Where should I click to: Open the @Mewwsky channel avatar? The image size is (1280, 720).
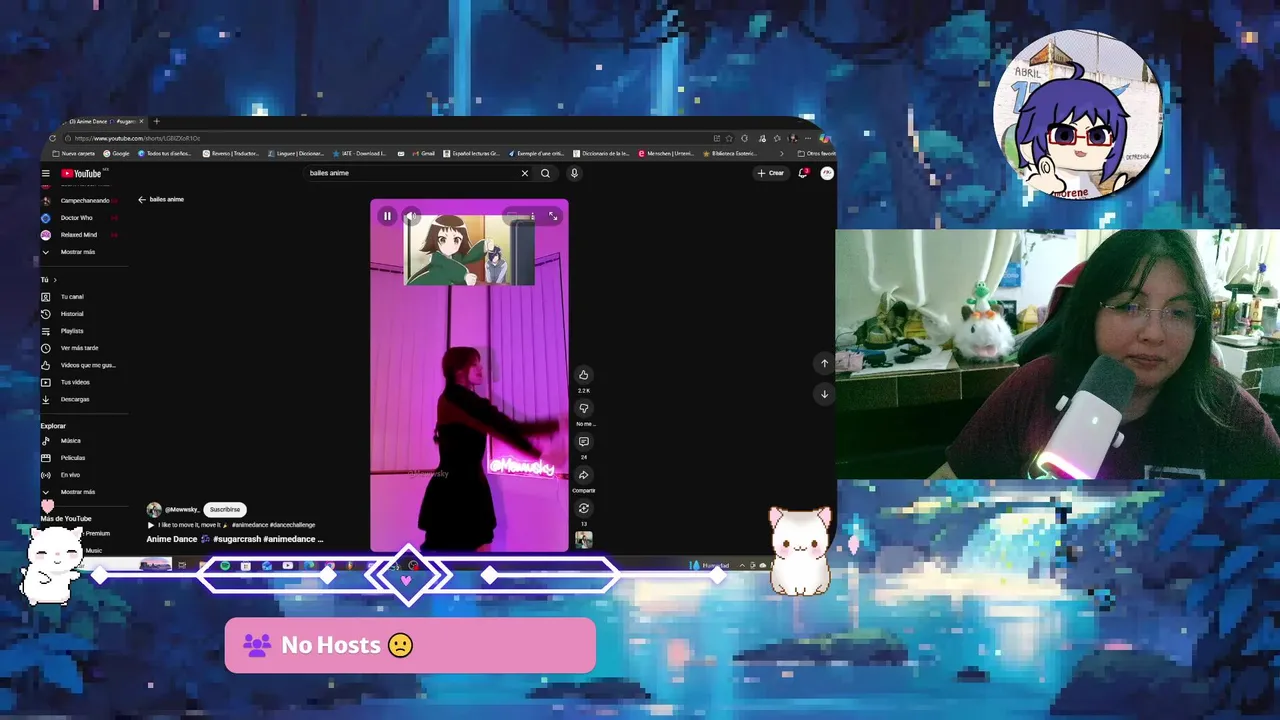point(154,509)
